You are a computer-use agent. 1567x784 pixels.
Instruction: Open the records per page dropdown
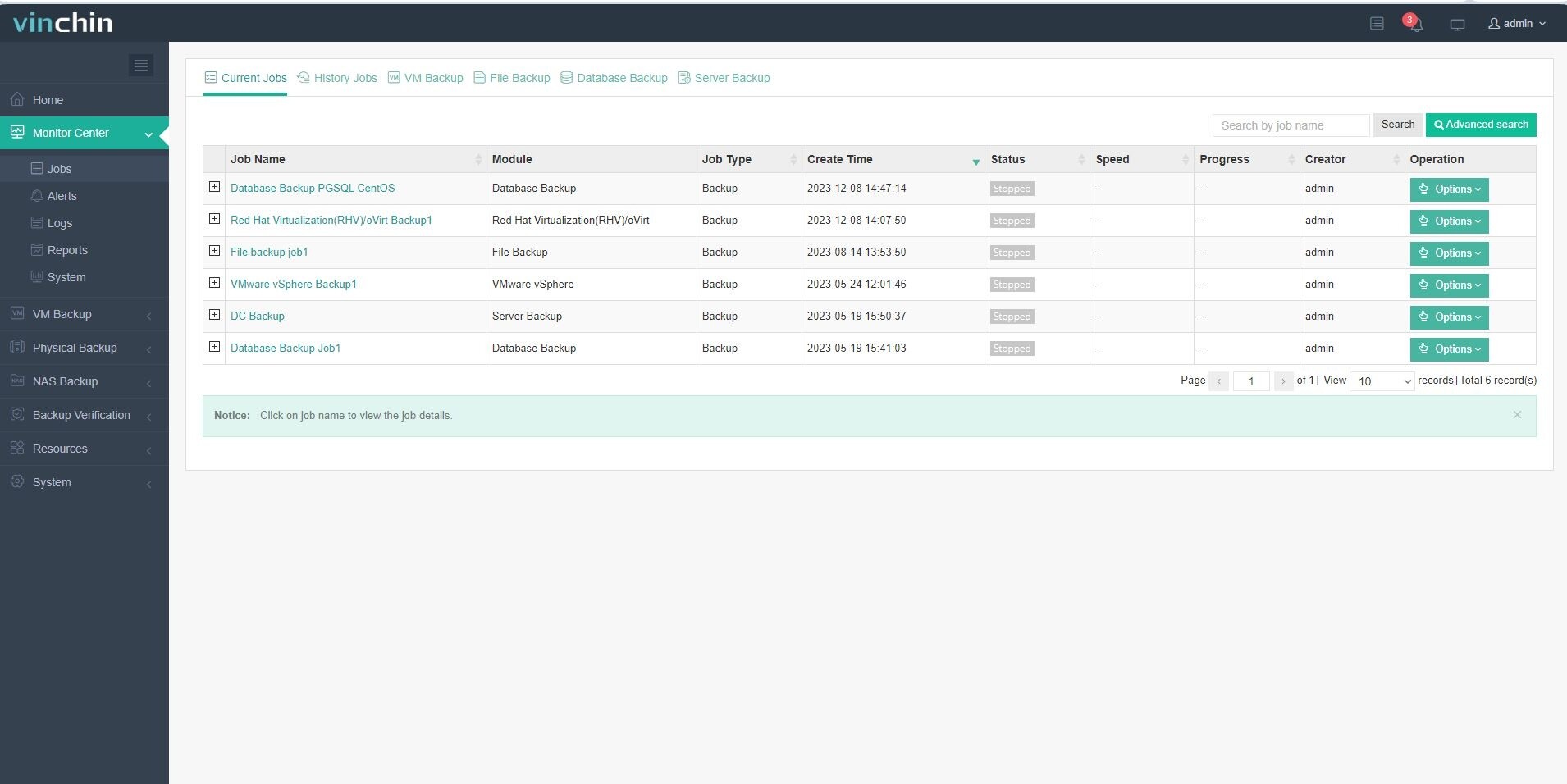(1382, 381)
